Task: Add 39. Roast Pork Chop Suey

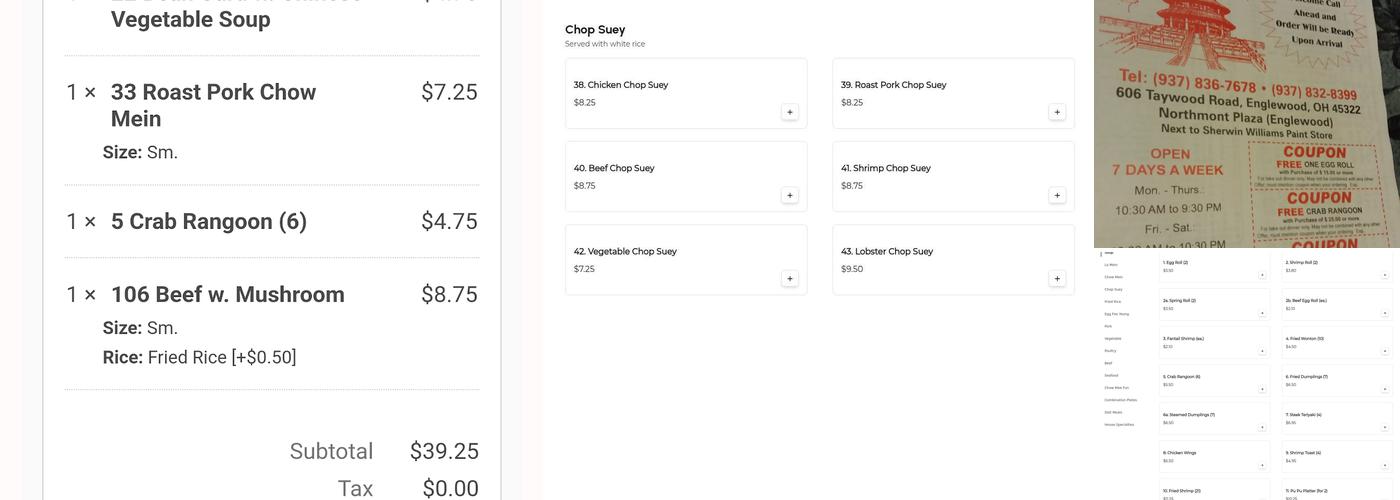Action: coord(1057,112)
